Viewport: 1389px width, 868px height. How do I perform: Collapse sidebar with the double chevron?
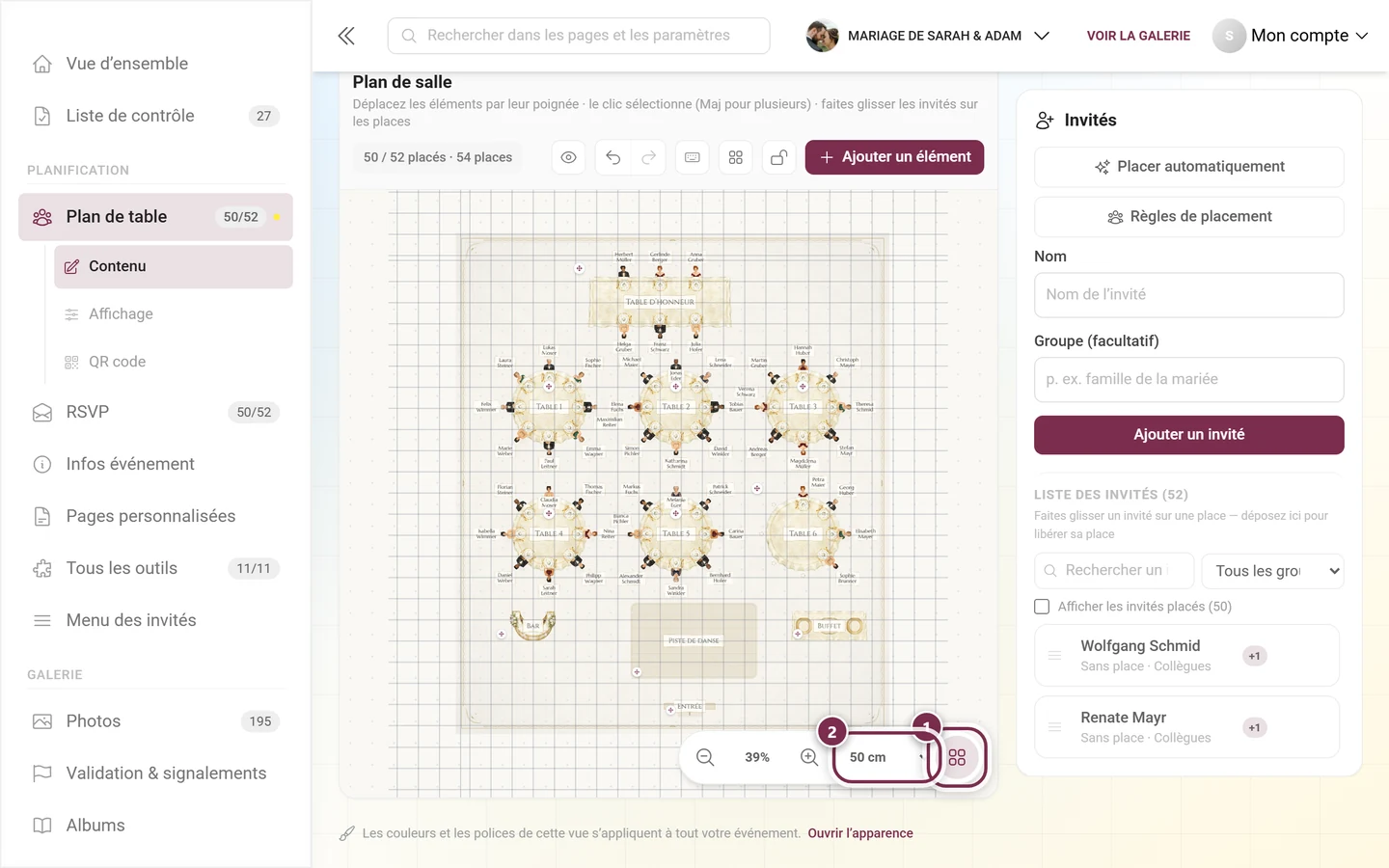point(346,36)
